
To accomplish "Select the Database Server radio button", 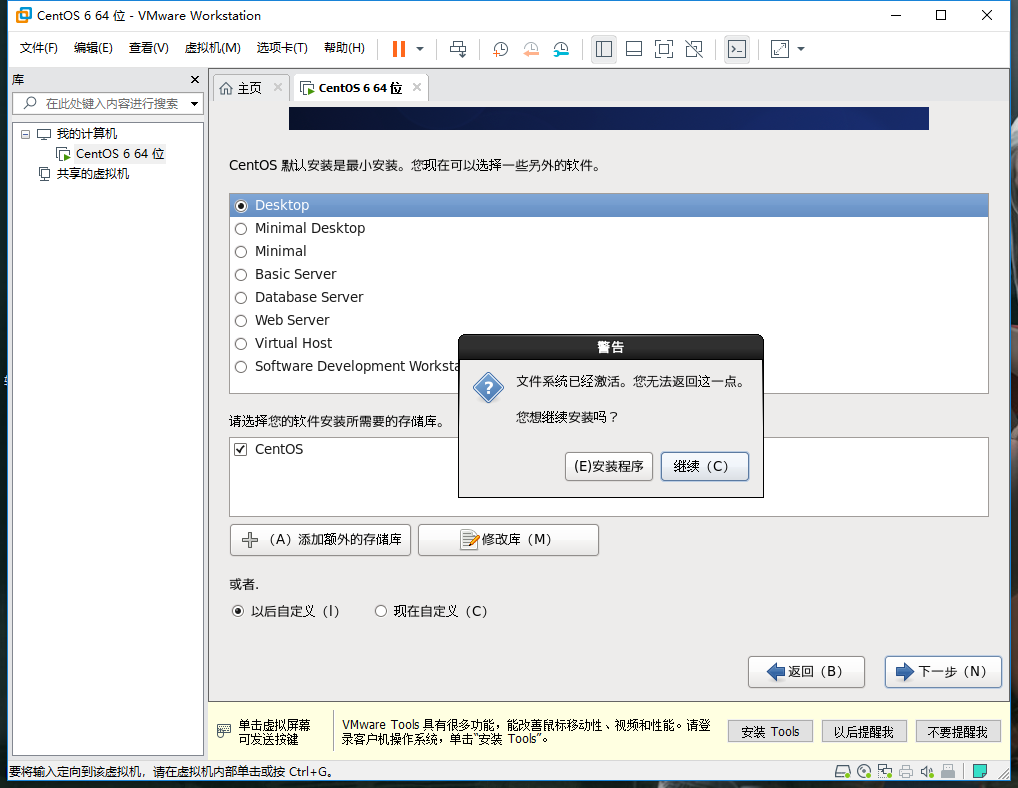I will pyautogui.click(x=241, y=298).
